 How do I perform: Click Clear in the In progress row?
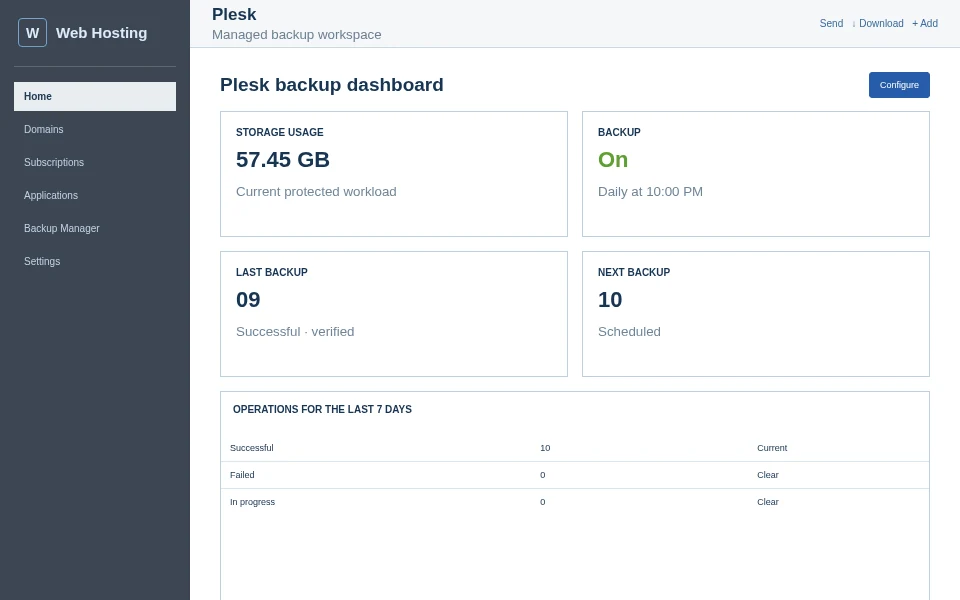click(x=768, y=502)
